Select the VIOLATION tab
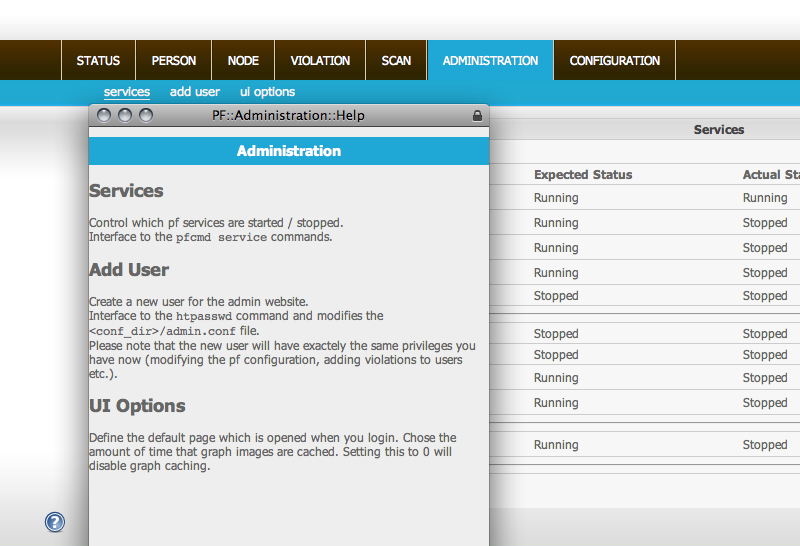This screenshot has width=800, height=546. [x=320, y=61]
